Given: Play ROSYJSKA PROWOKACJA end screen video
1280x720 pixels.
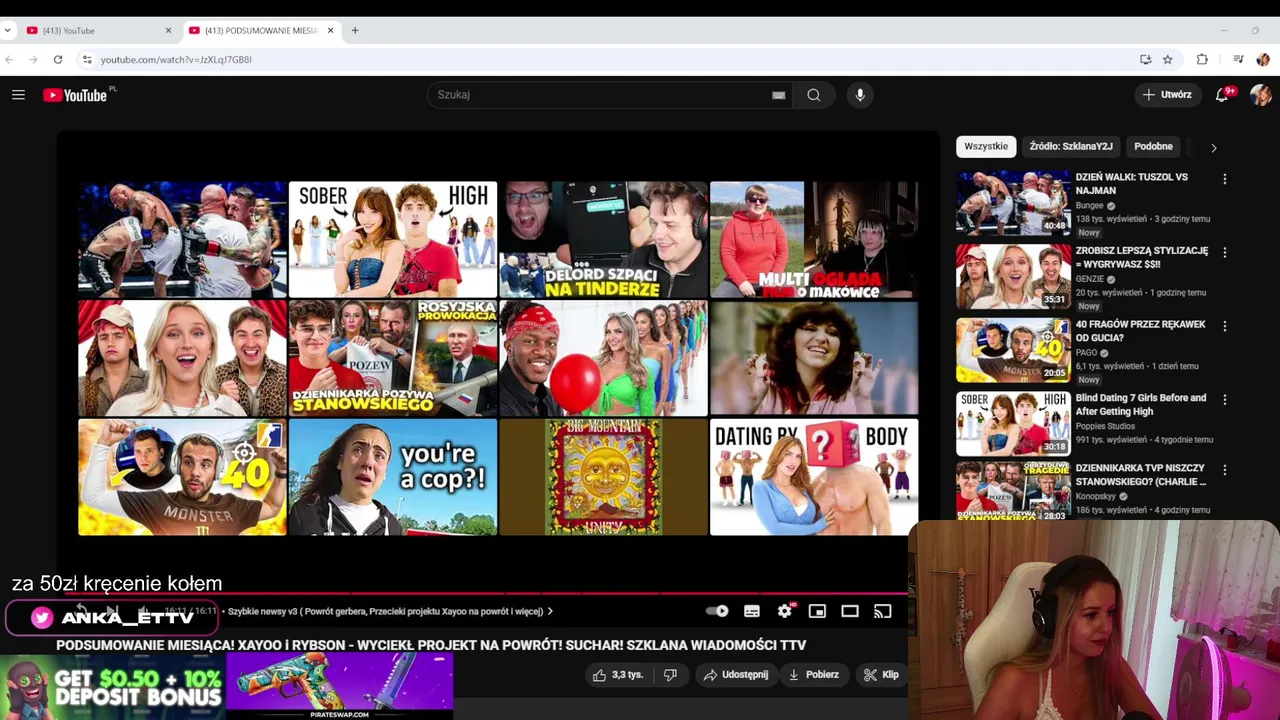Looking at the screenshot, I should click(393, 358).
